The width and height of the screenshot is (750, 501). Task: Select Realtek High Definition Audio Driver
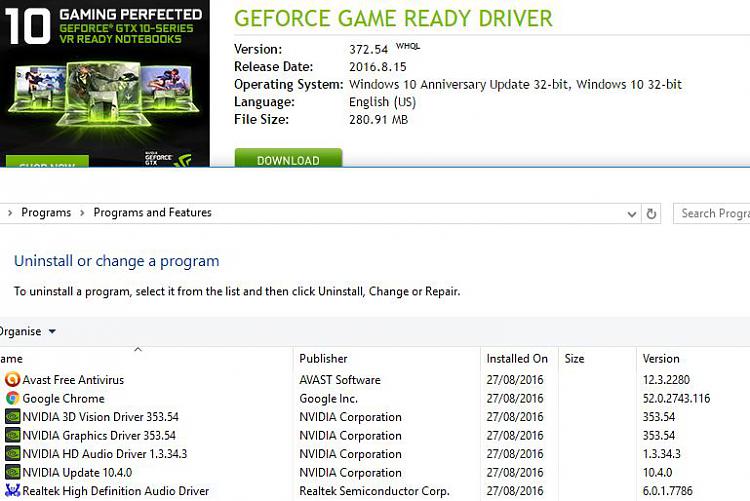tap(375, 490)
